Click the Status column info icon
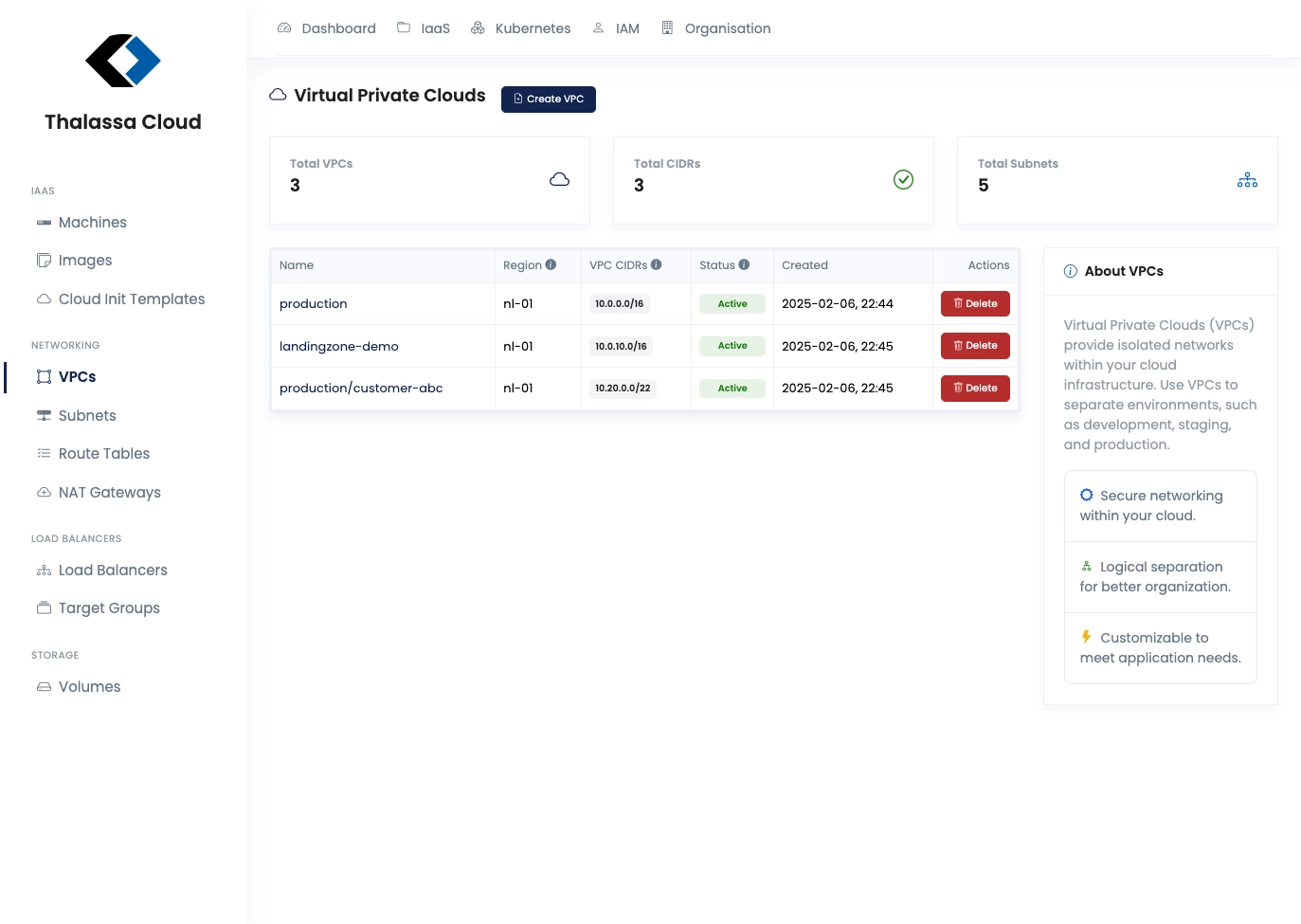 (x=744, y=265)
